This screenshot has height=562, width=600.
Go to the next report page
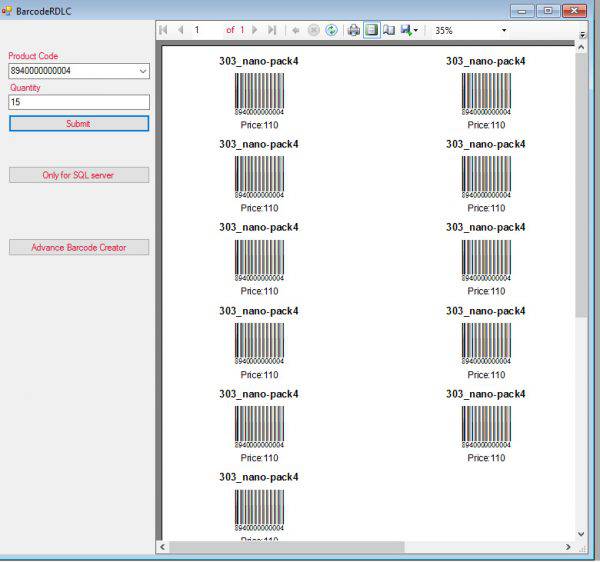[255, 31]
